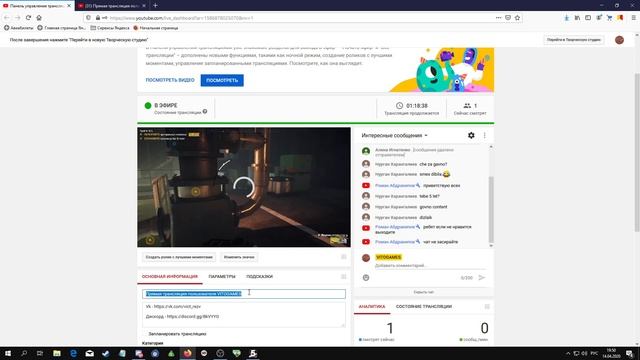Open chat three-dot more menu
The width and height of the screenshot is (640, 360).
pos(484,135)
